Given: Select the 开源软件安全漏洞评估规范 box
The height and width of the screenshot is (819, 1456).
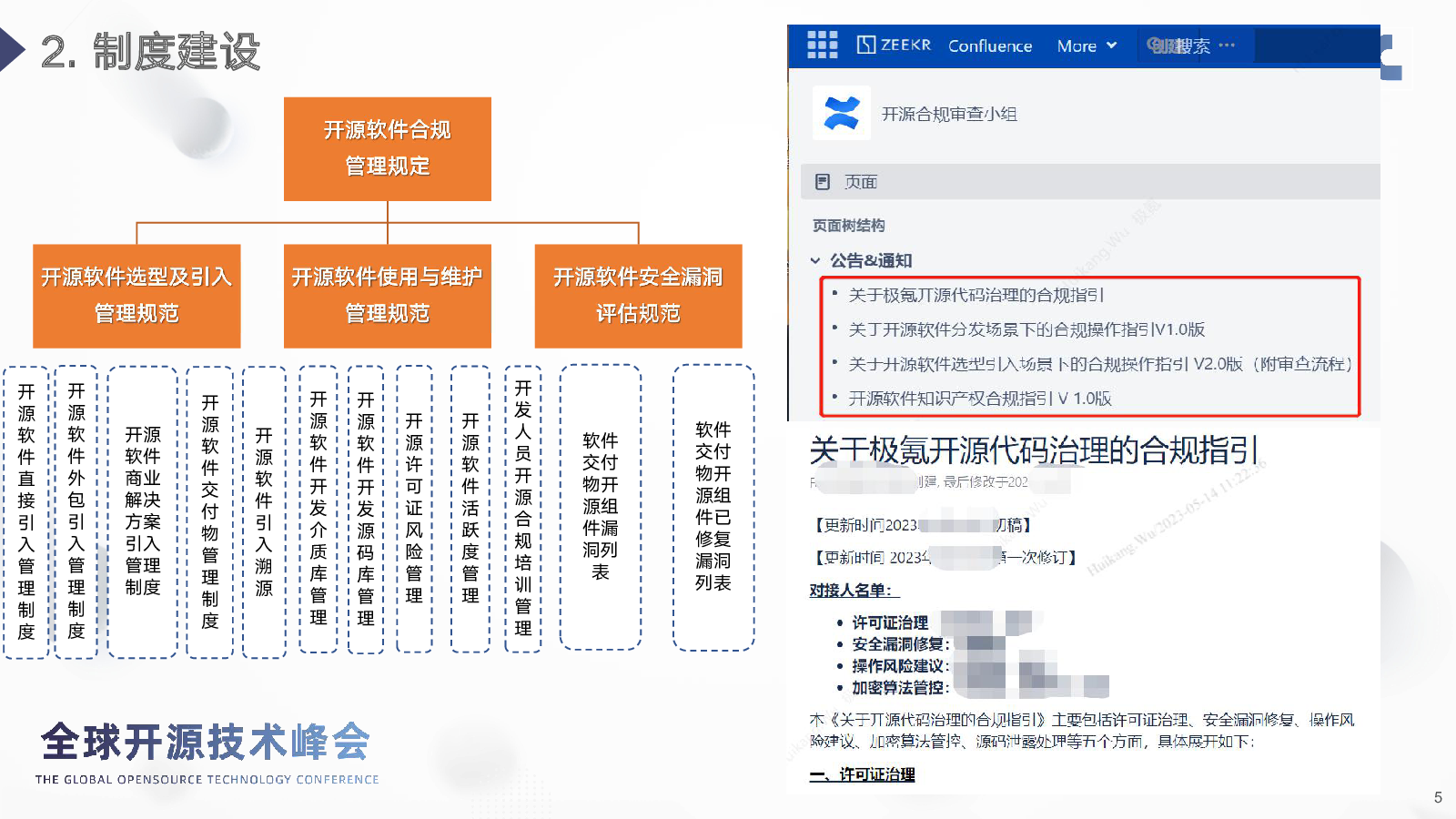Looking at the screenshot, I should tap(639, 296).
